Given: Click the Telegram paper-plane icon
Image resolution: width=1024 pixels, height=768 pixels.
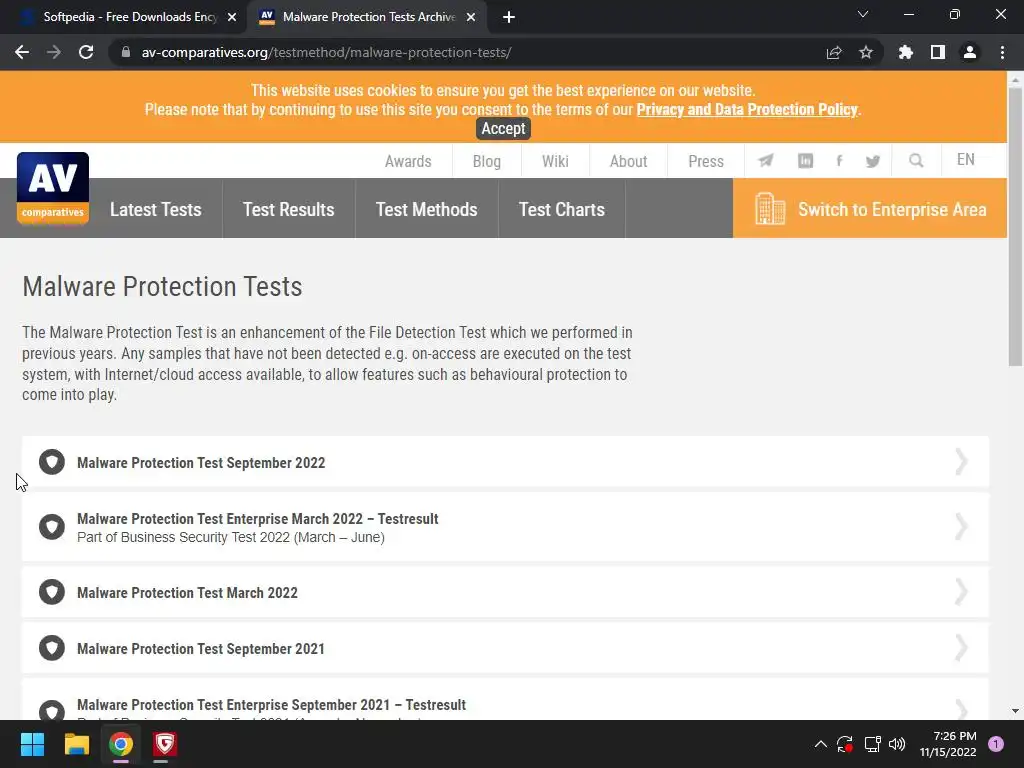Looking at the screenshot, I should pos(765,161).
